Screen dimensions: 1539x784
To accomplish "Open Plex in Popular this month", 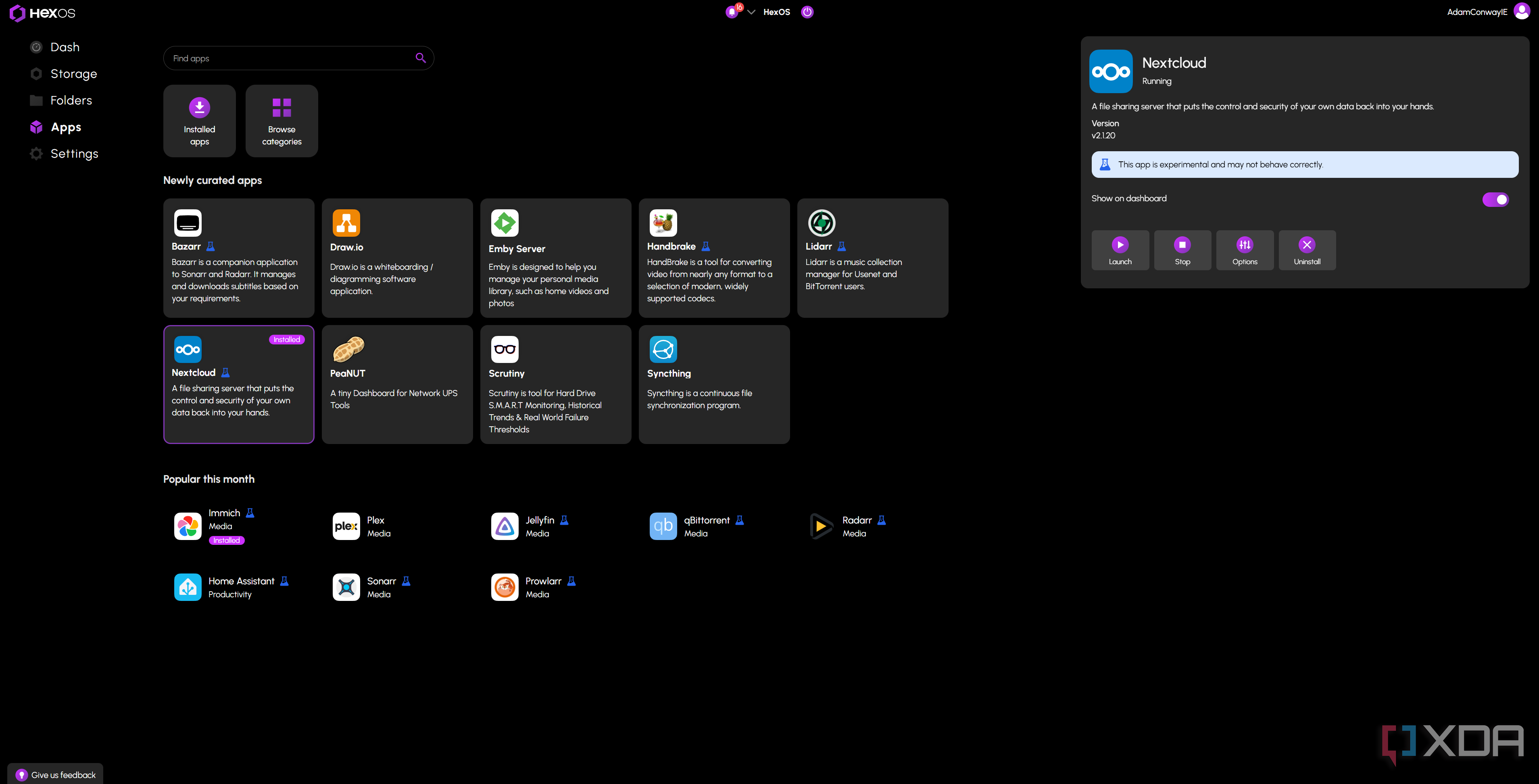I will 362,526.
